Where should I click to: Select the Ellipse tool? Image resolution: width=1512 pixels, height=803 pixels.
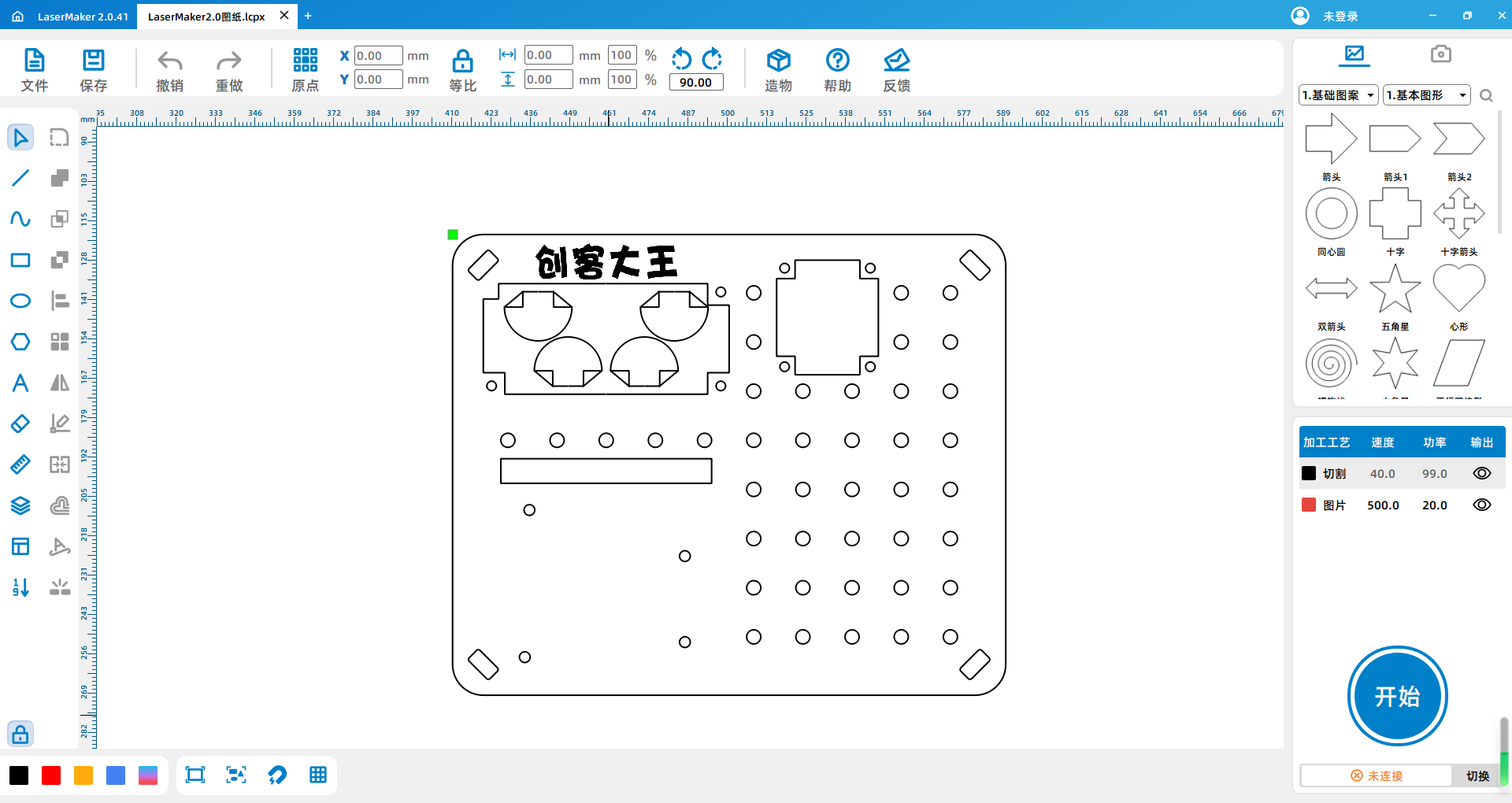pyautogui.click(x=20, y=301)
